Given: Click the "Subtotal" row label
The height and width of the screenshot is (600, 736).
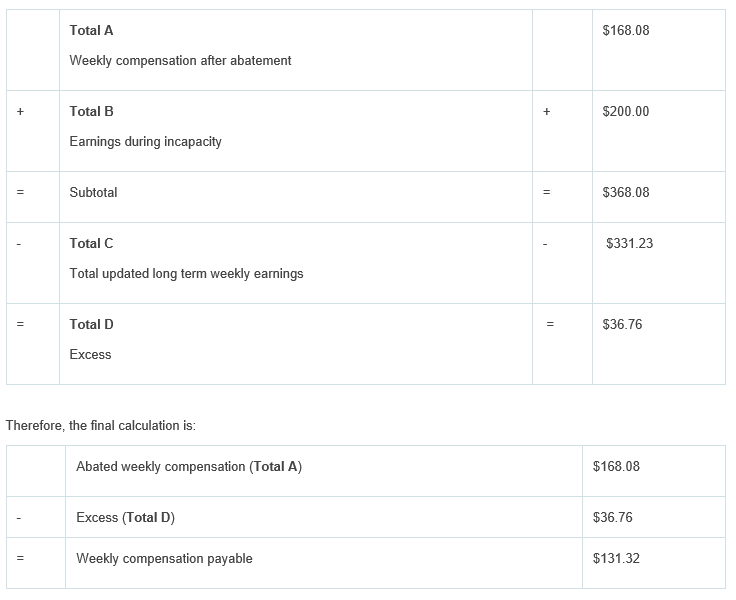Looking at the screenshot, I should coord(93,193).
